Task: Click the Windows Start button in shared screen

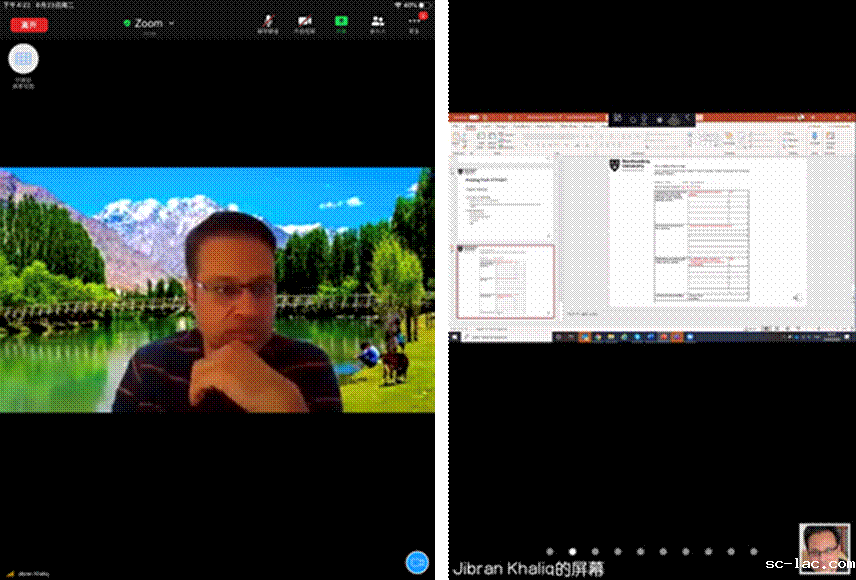Action: 454,338
